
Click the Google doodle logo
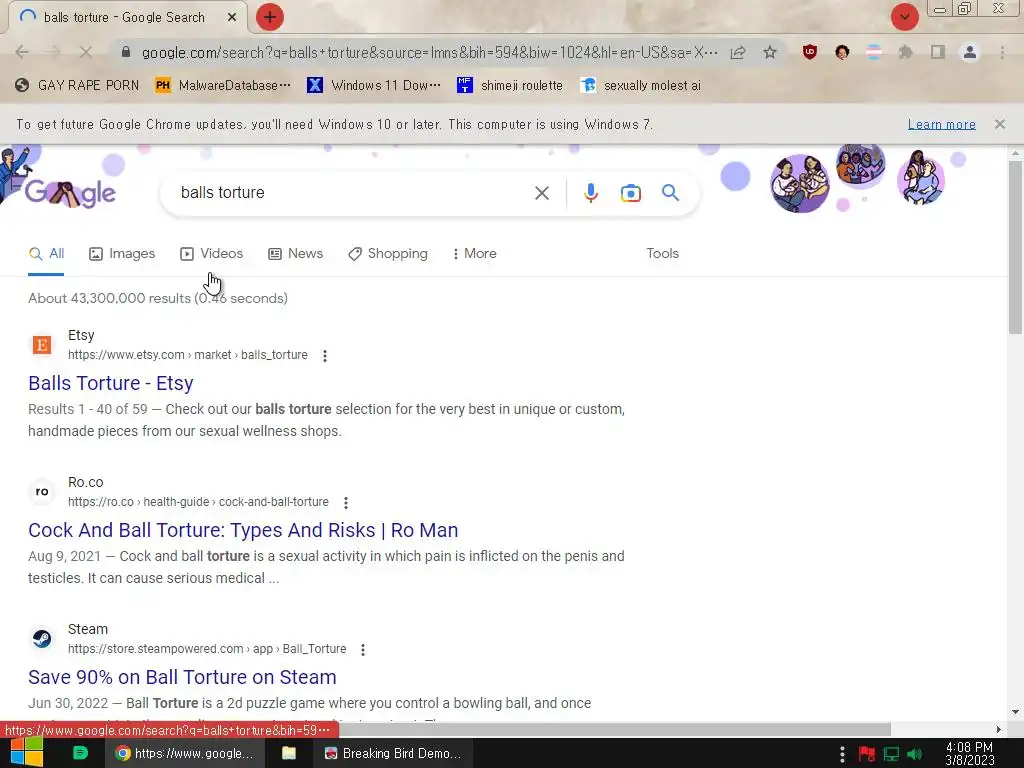pos(69,193)
